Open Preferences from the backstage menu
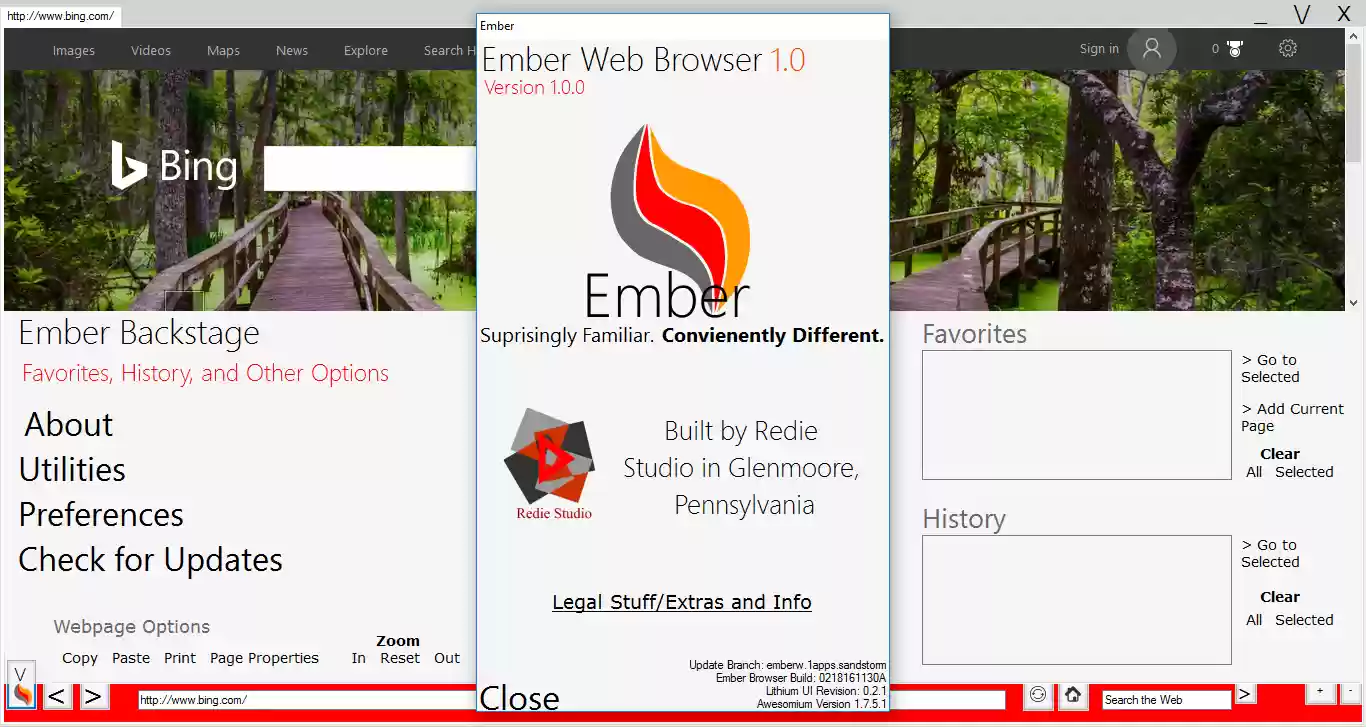This screenshot has height=727, width=1366. [101, 515]
